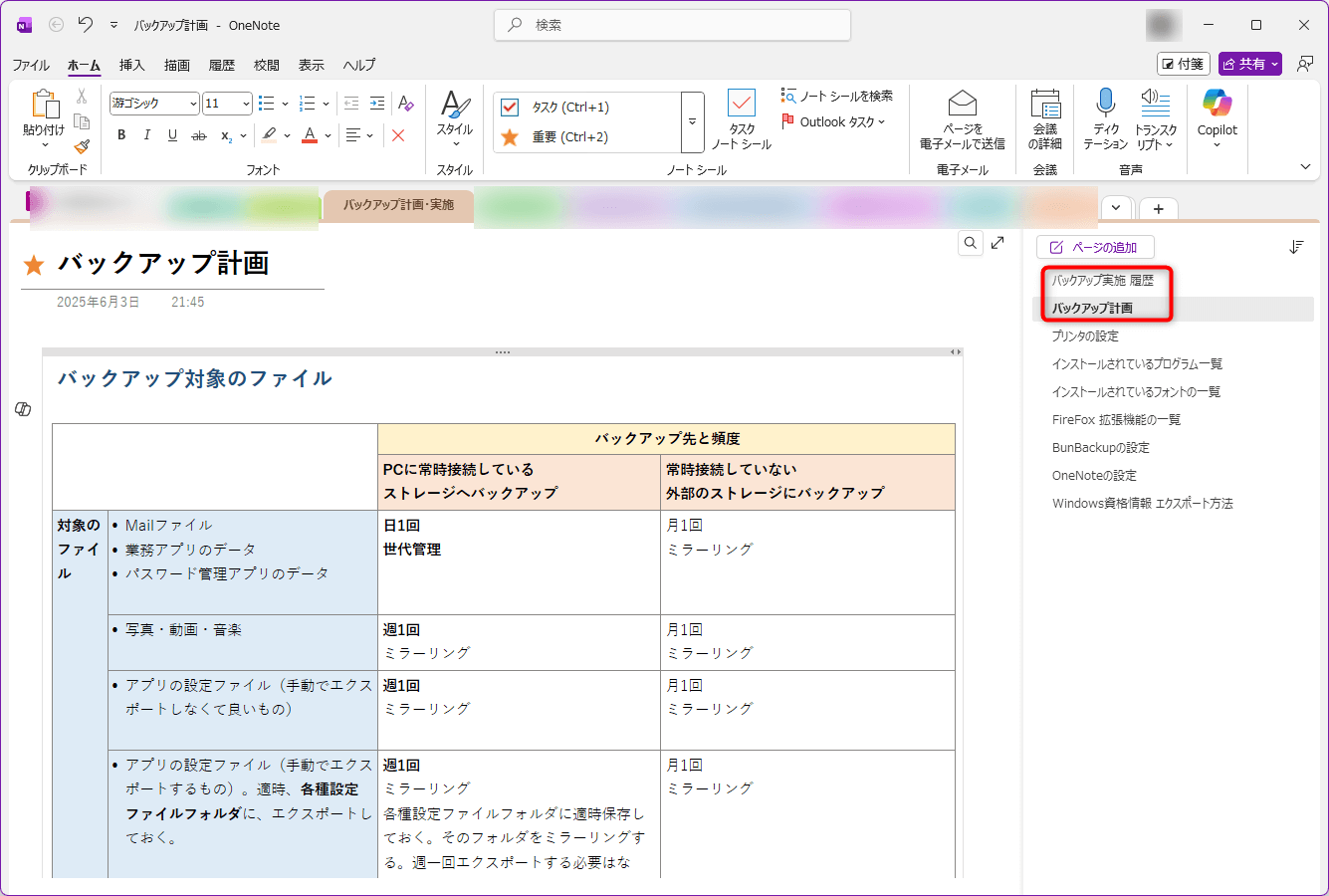Open the 挿入 ribbon tab
The width and height of the screenshot is (1329, 896).
[x=131, y=65]
